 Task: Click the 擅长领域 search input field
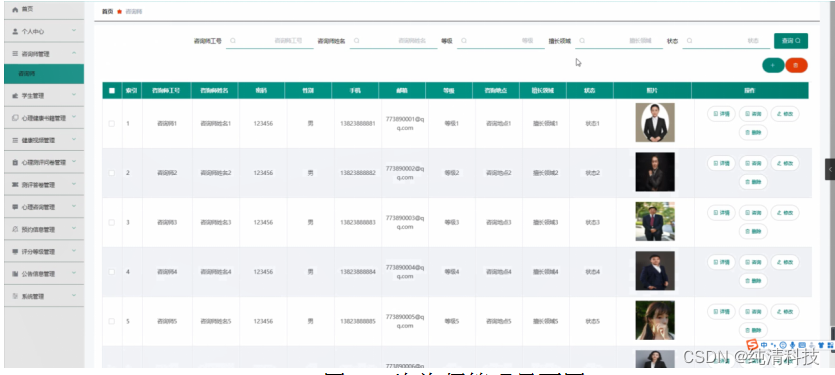coord(619,40)
